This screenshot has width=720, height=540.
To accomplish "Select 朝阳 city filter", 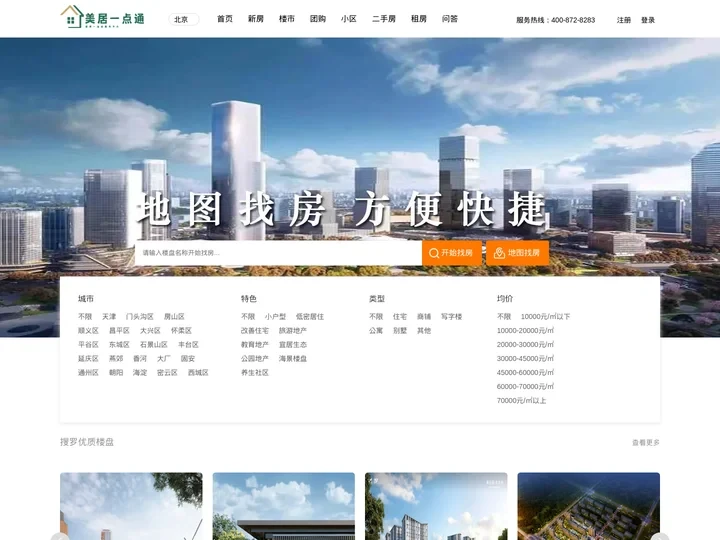I will coord(116,372).
